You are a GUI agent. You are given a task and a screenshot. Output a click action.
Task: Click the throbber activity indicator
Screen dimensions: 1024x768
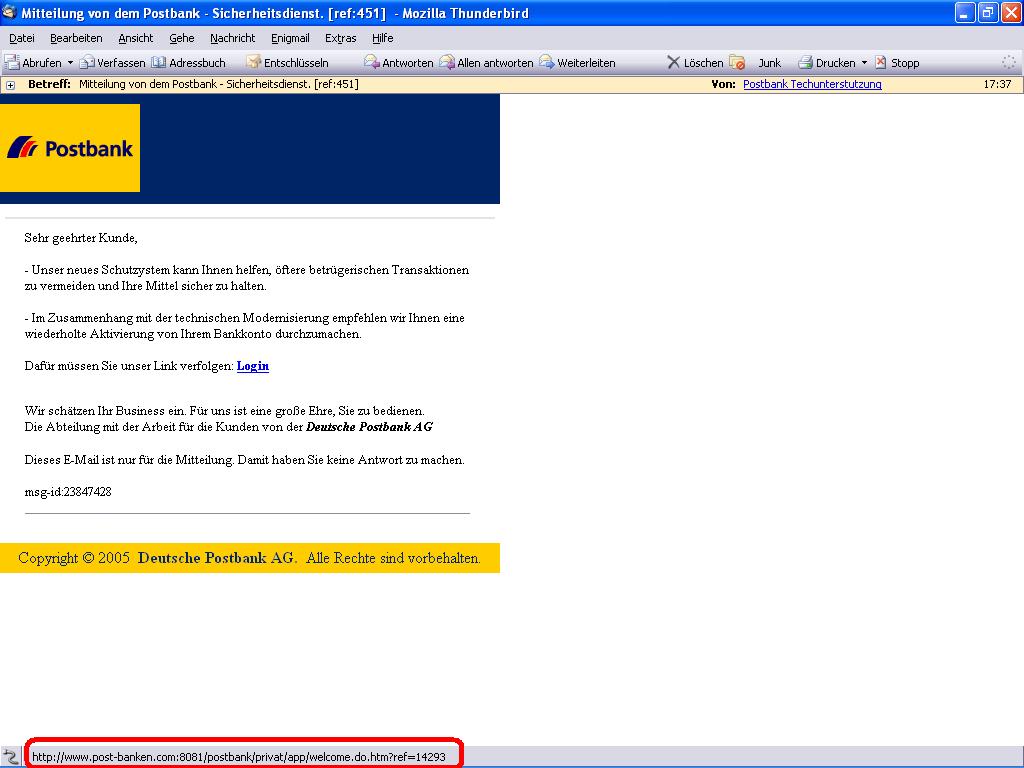click(1009, 63)
